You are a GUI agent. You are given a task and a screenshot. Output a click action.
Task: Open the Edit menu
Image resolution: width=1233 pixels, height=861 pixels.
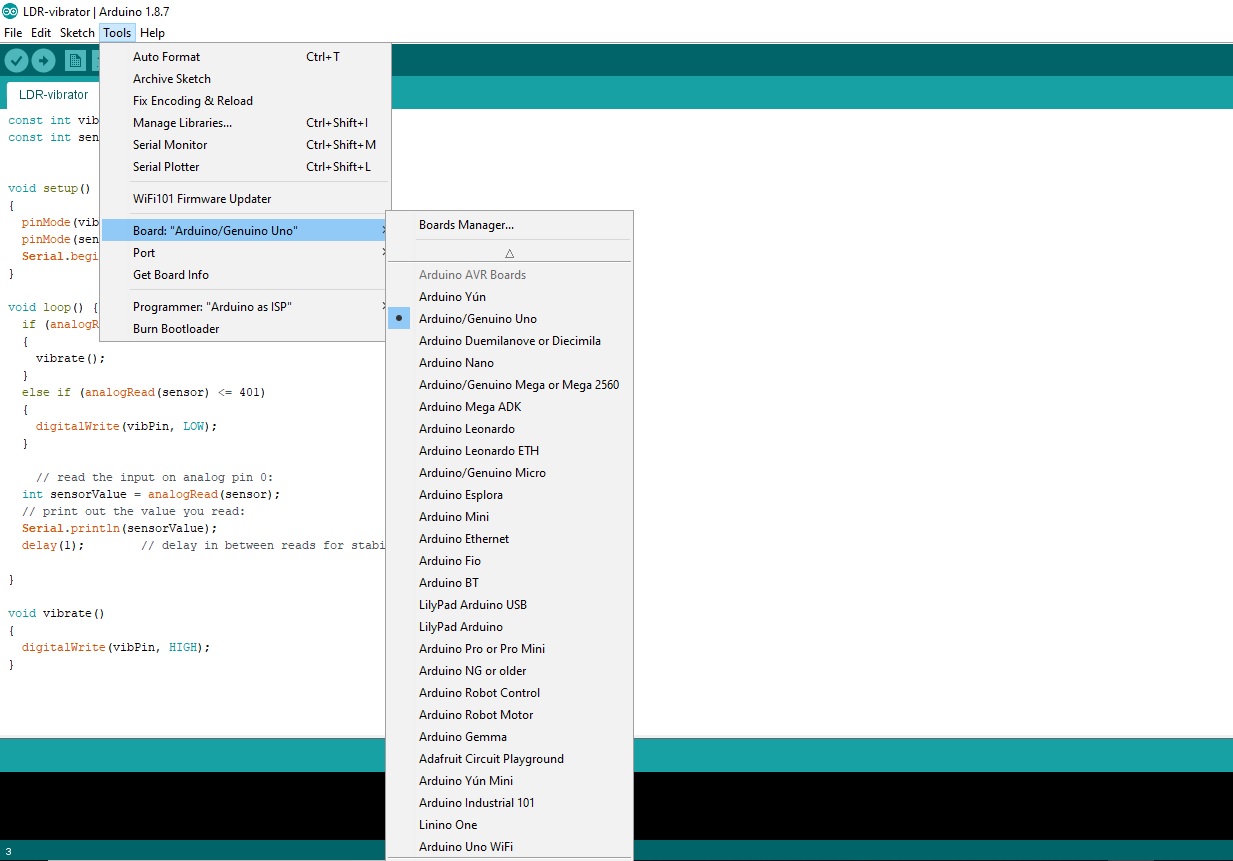[41, 33]
